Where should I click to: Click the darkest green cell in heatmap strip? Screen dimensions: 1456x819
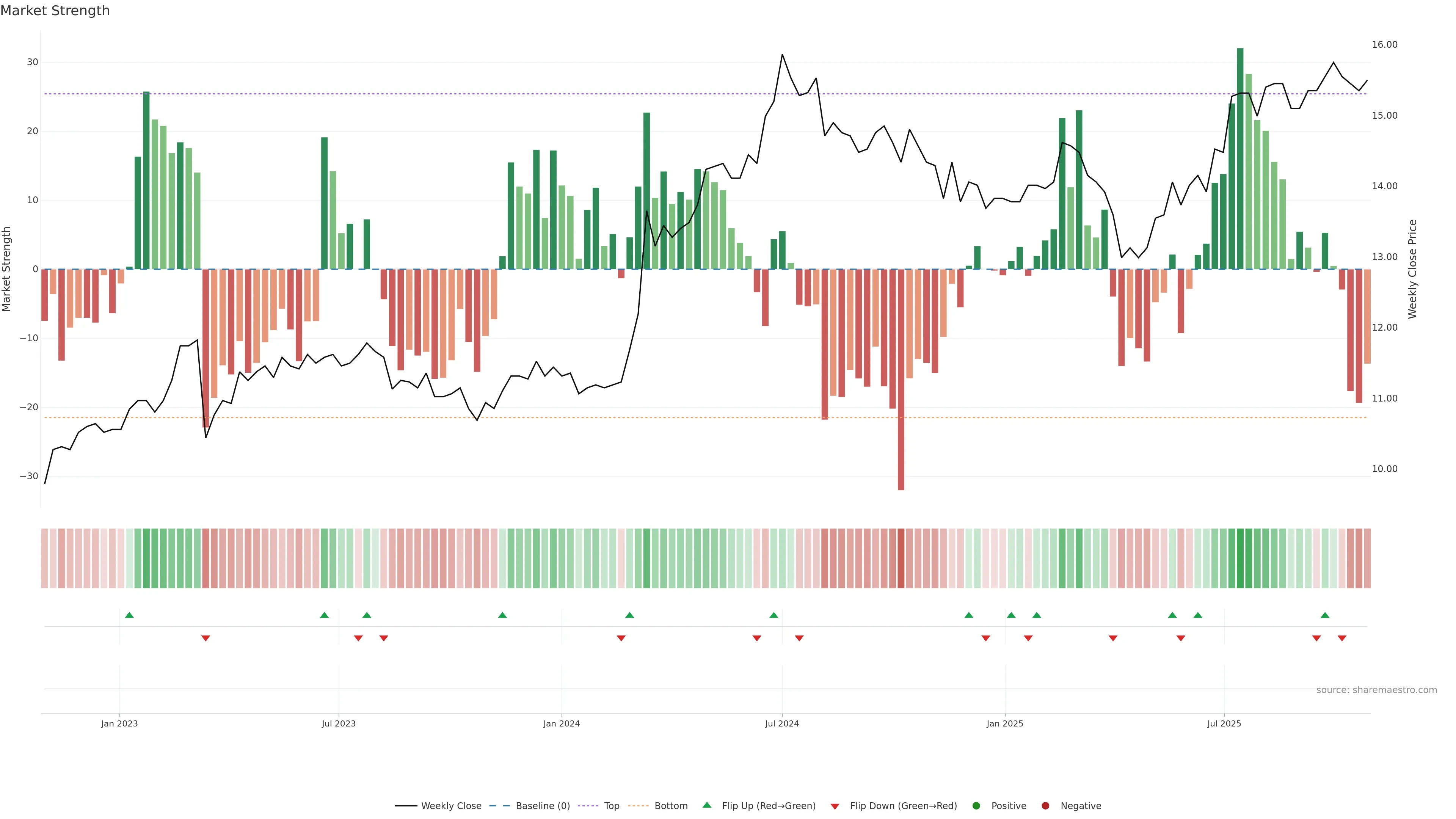tap(1240, 559)
